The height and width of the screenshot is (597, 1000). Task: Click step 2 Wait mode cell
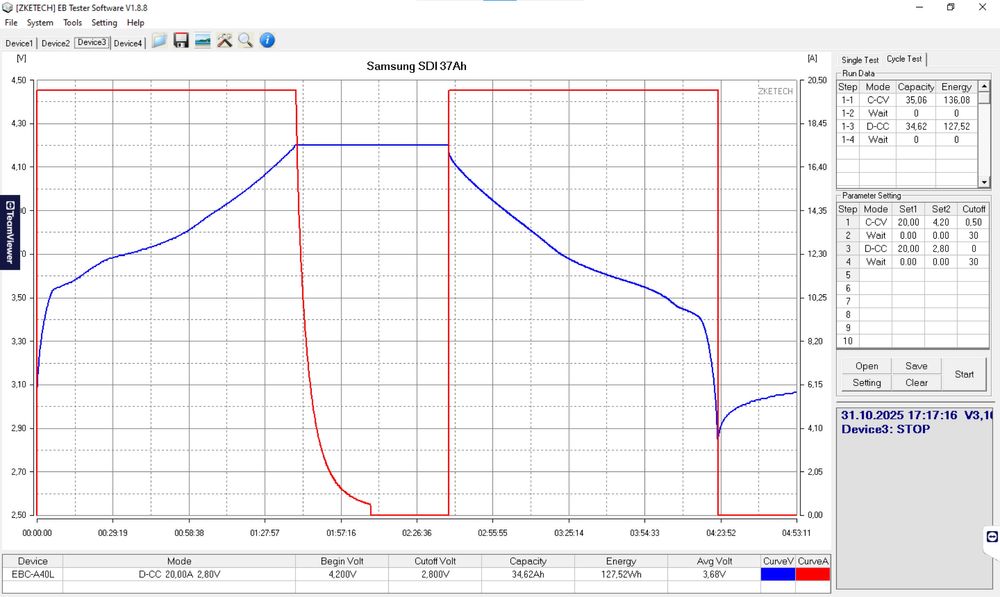tap(876, 235)
